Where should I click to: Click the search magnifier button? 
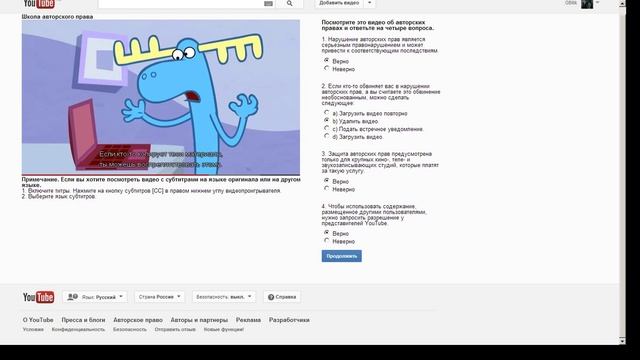pos(289,4)
